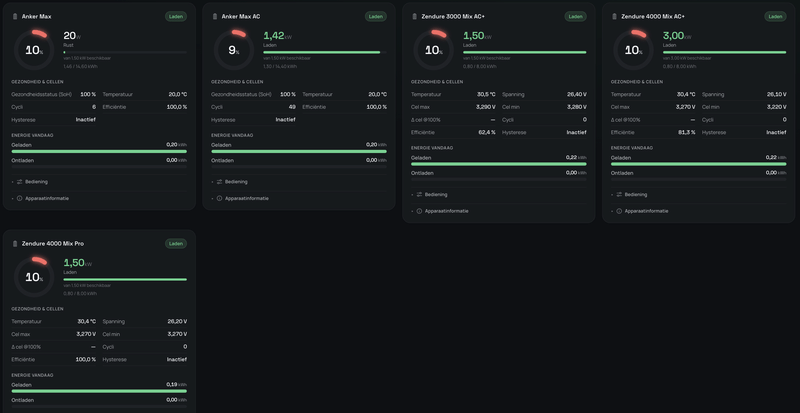Open Bediening in Zendure 3000 Mix AC+ card

coord(498,195)
